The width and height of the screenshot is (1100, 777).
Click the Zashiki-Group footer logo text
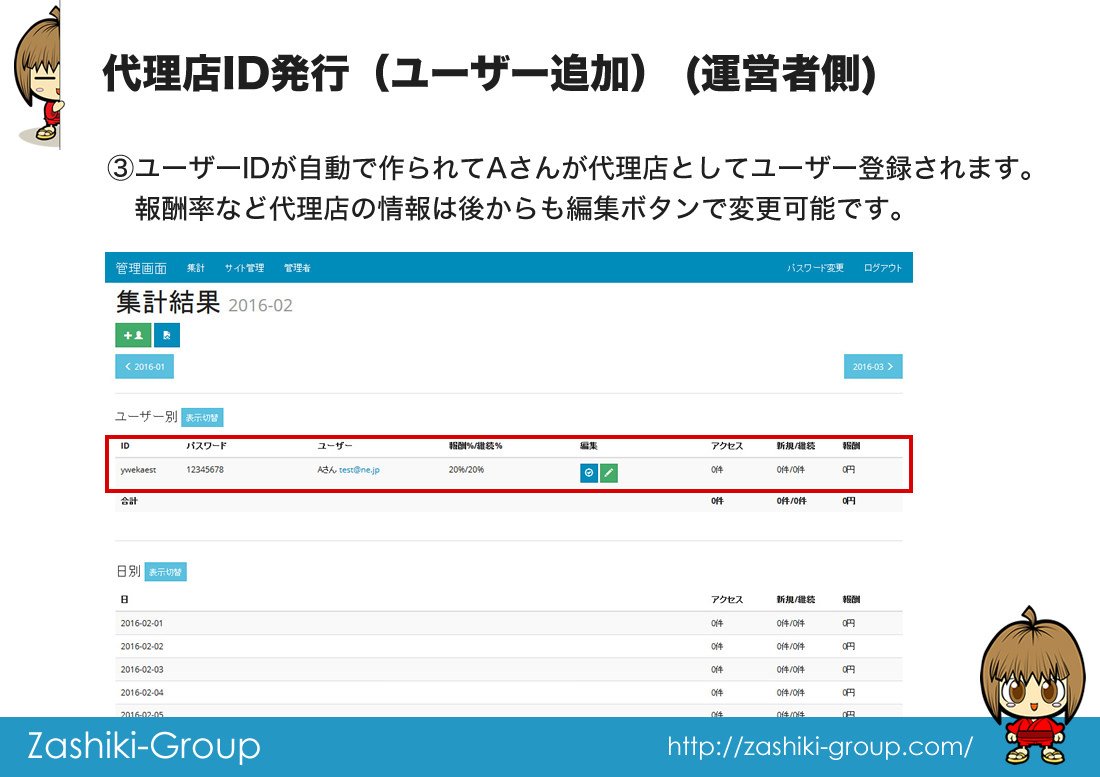coord(143,746)
